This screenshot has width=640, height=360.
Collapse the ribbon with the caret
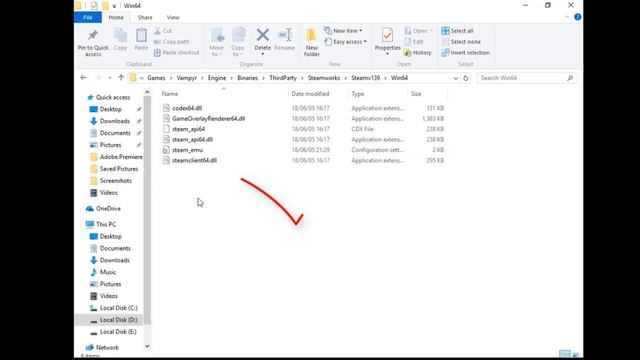(567, 17)
